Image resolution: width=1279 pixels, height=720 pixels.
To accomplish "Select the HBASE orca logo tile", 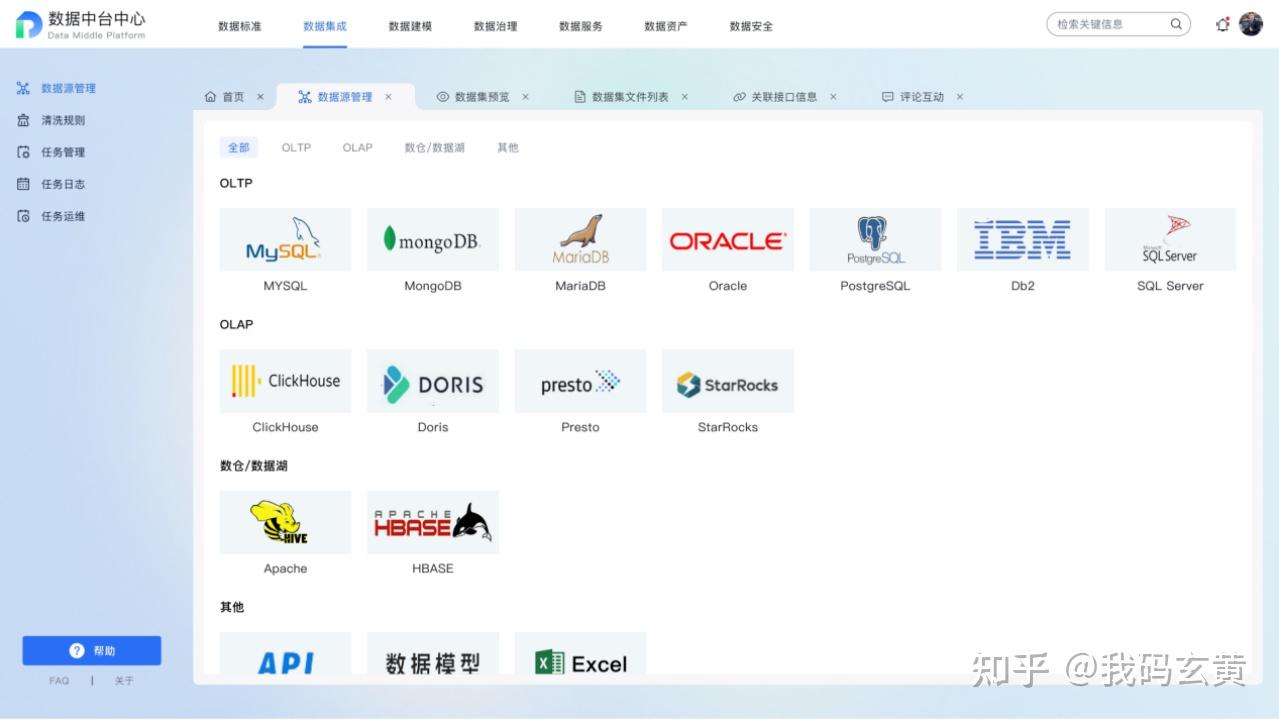I will click(433, 522).
